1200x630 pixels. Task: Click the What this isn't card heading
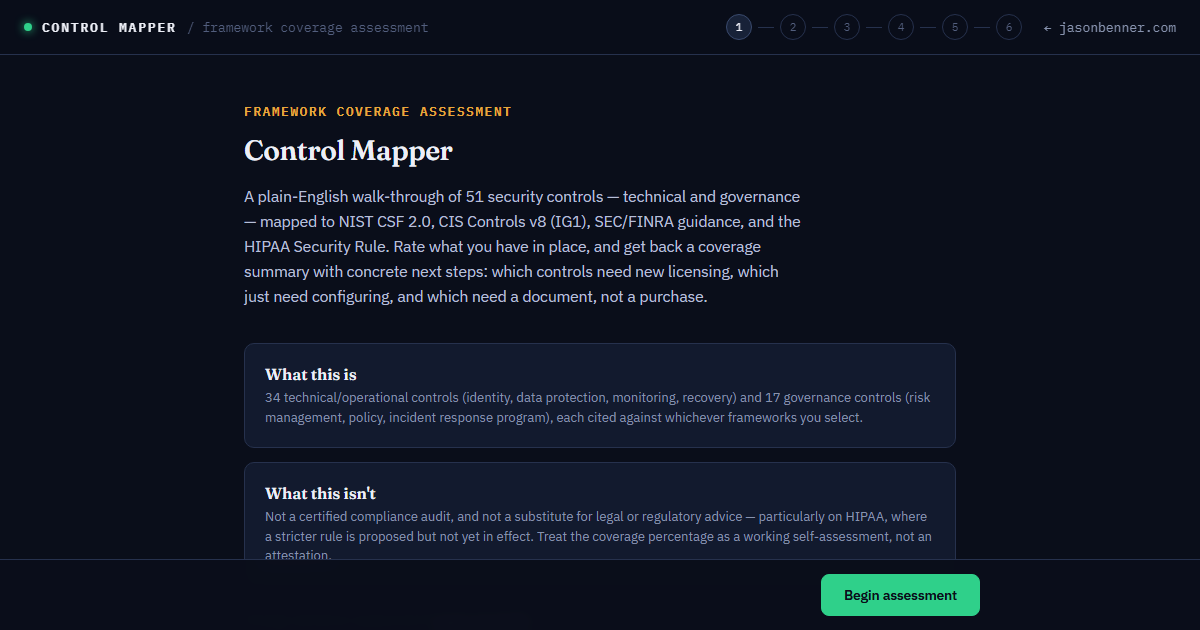point(320,494)
